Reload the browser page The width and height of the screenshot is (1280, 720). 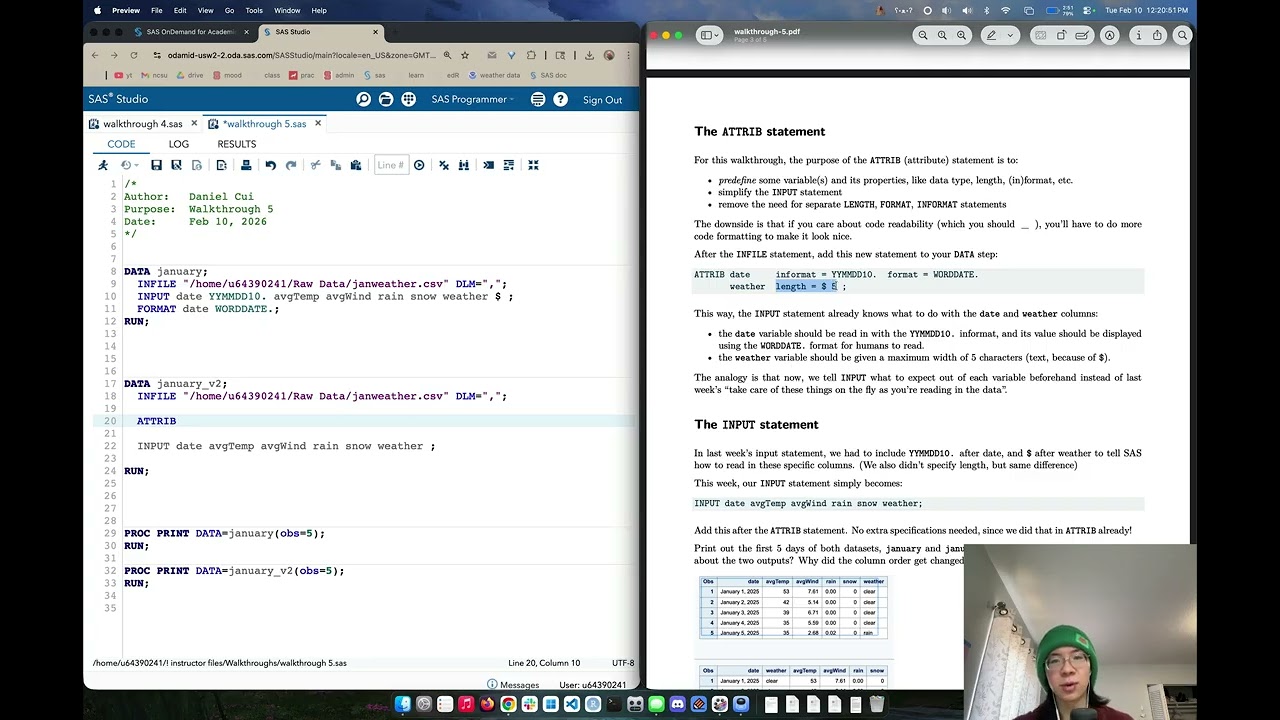pyautogui.click(x=133, y=55)
